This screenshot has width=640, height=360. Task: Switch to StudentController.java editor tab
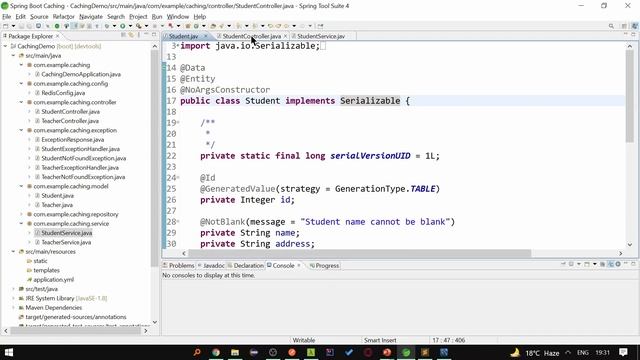tap(251, 36)
